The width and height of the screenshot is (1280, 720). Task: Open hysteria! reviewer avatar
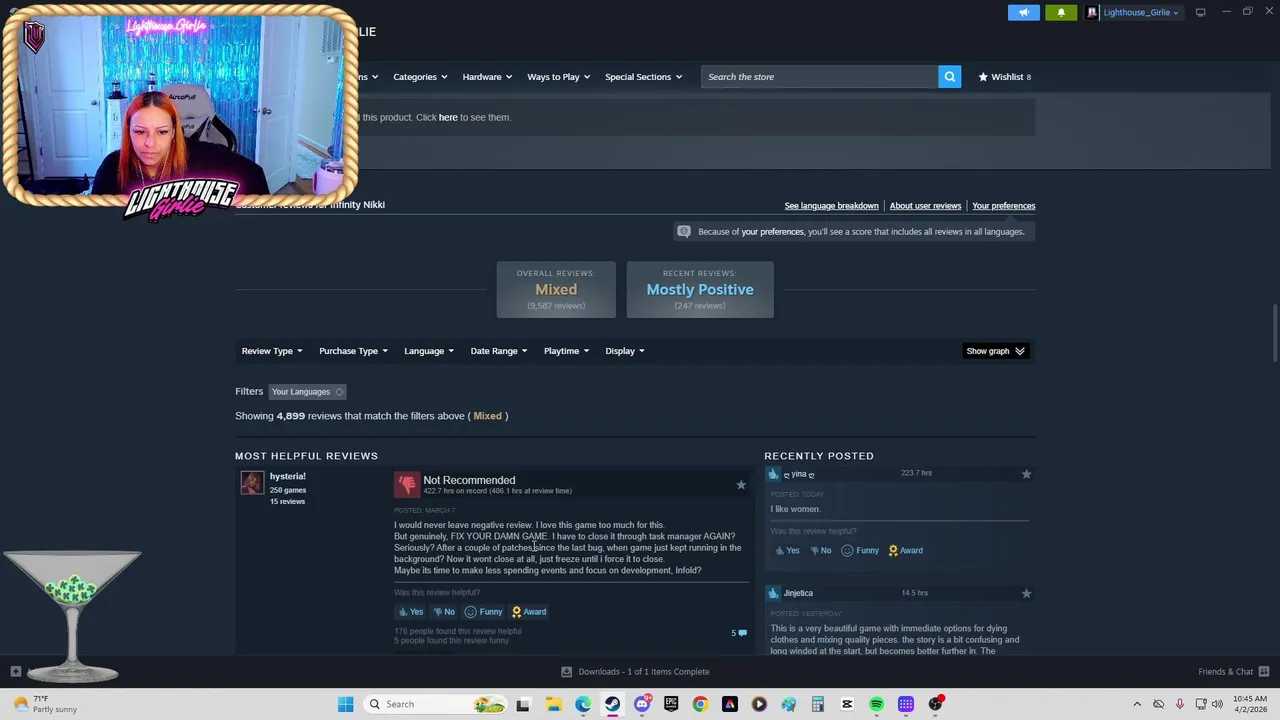click(252, 484)
